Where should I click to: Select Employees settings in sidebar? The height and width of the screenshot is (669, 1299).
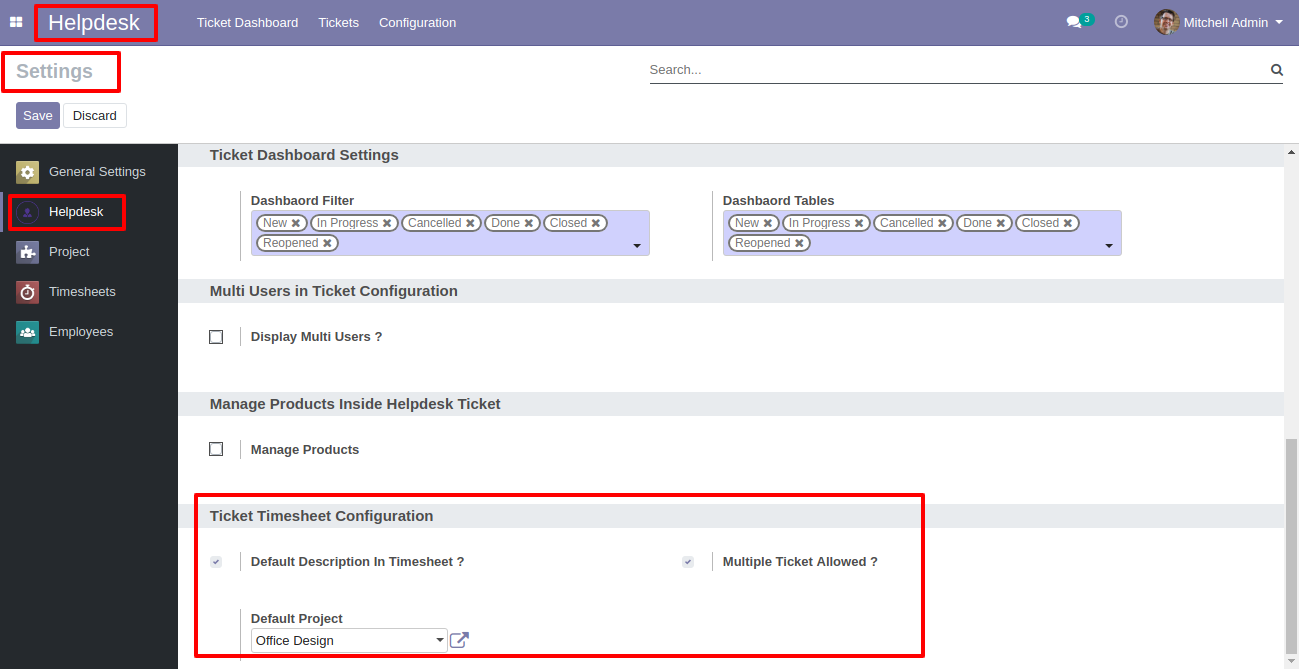tap(89, 332)
